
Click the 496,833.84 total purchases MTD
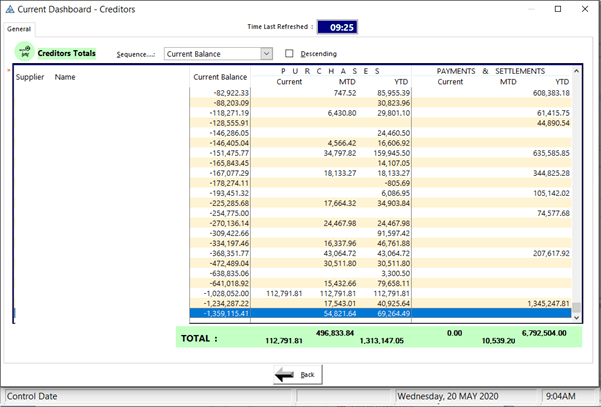point(335,333)
